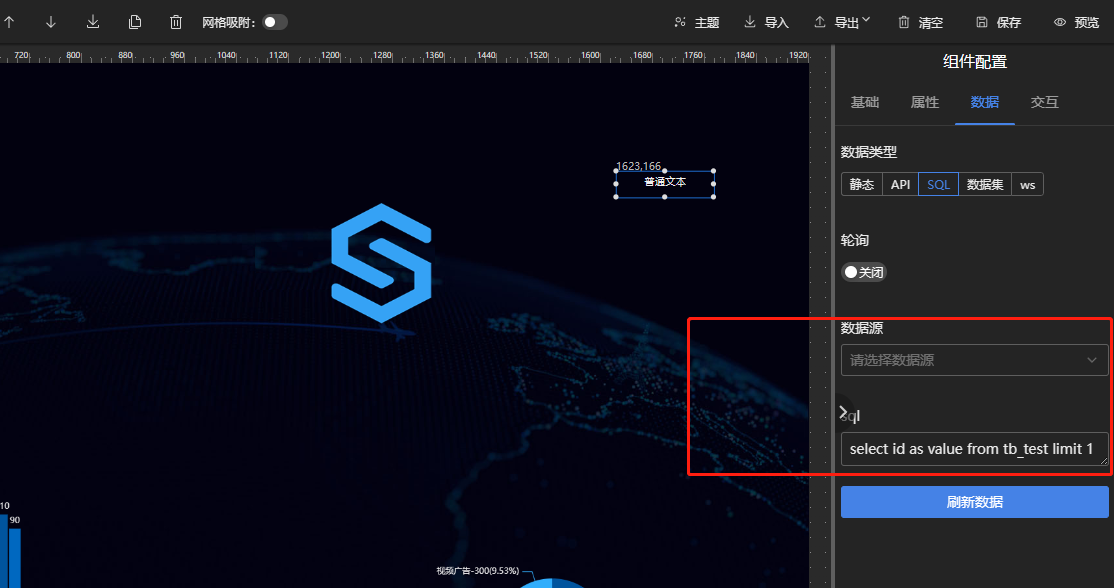Save the design with 保存
Viewport: 1114px width, 588px height.
(x=998, y=22)
